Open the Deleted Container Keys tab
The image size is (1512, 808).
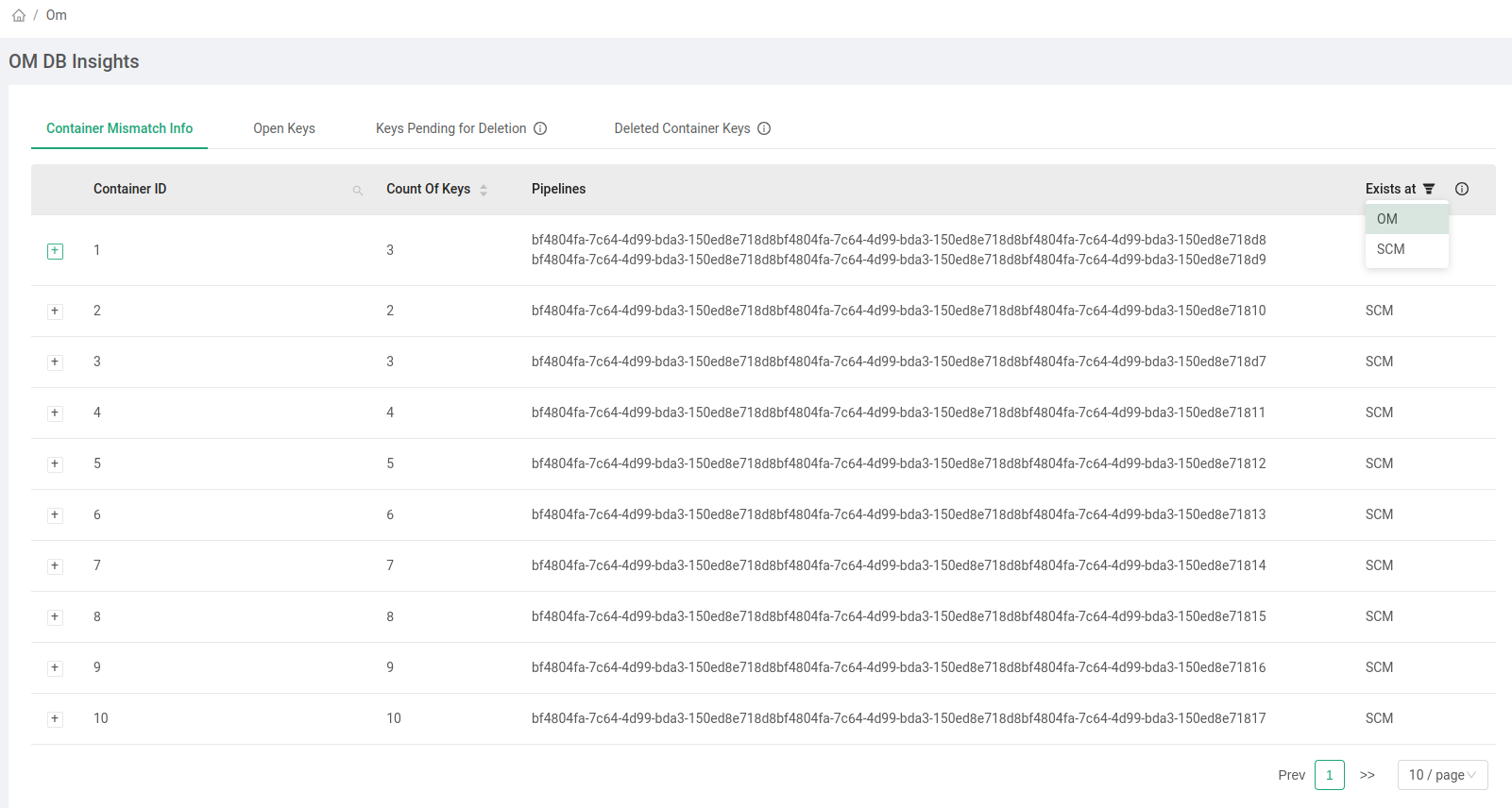(x=682, y=128)
